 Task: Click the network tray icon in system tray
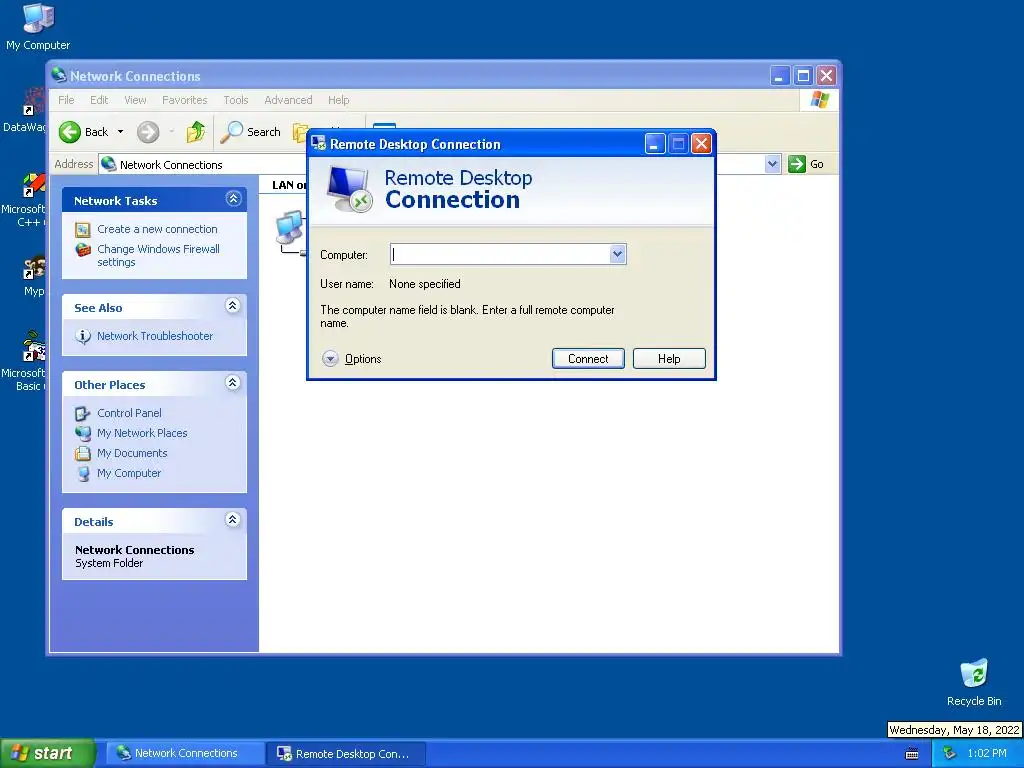click(x=949, y=754)
